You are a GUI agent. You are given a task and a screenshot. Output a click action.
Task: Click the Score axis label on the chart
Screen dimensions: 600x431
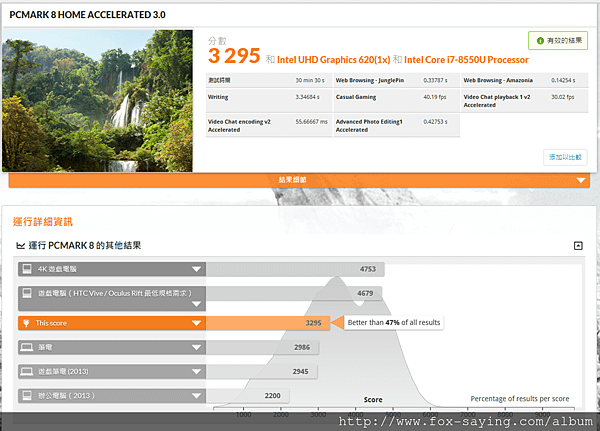tap(373, 400)
